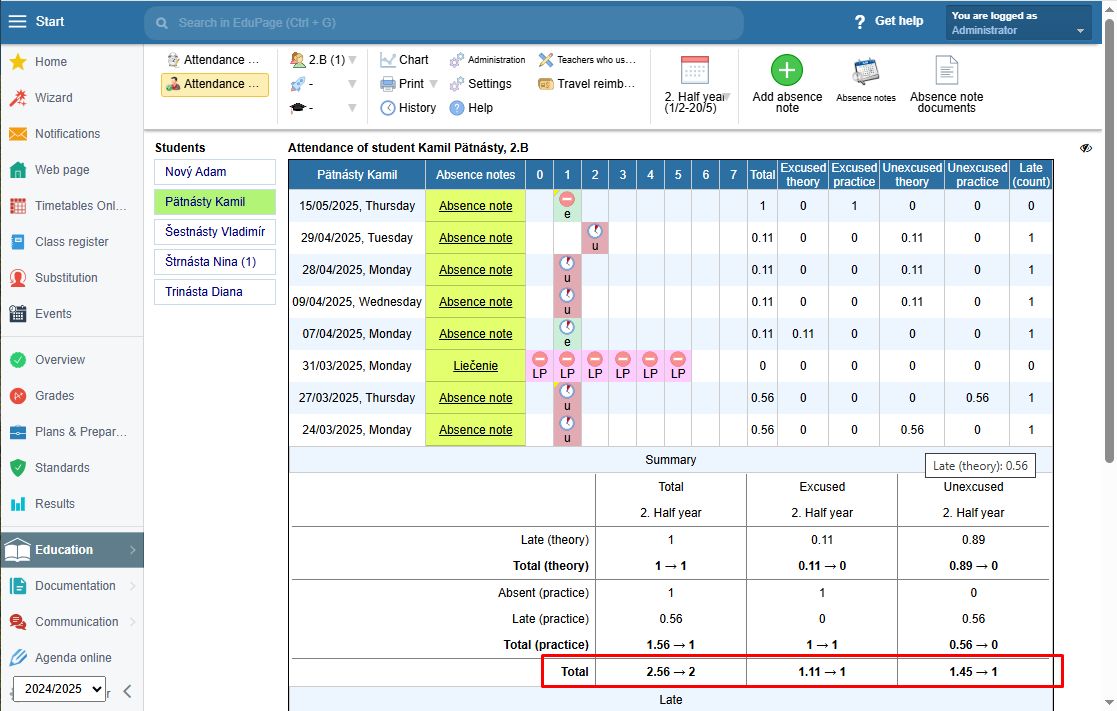Open Absence note for 15/05/2025
The image size is (1117, 711).
[475, 206]
